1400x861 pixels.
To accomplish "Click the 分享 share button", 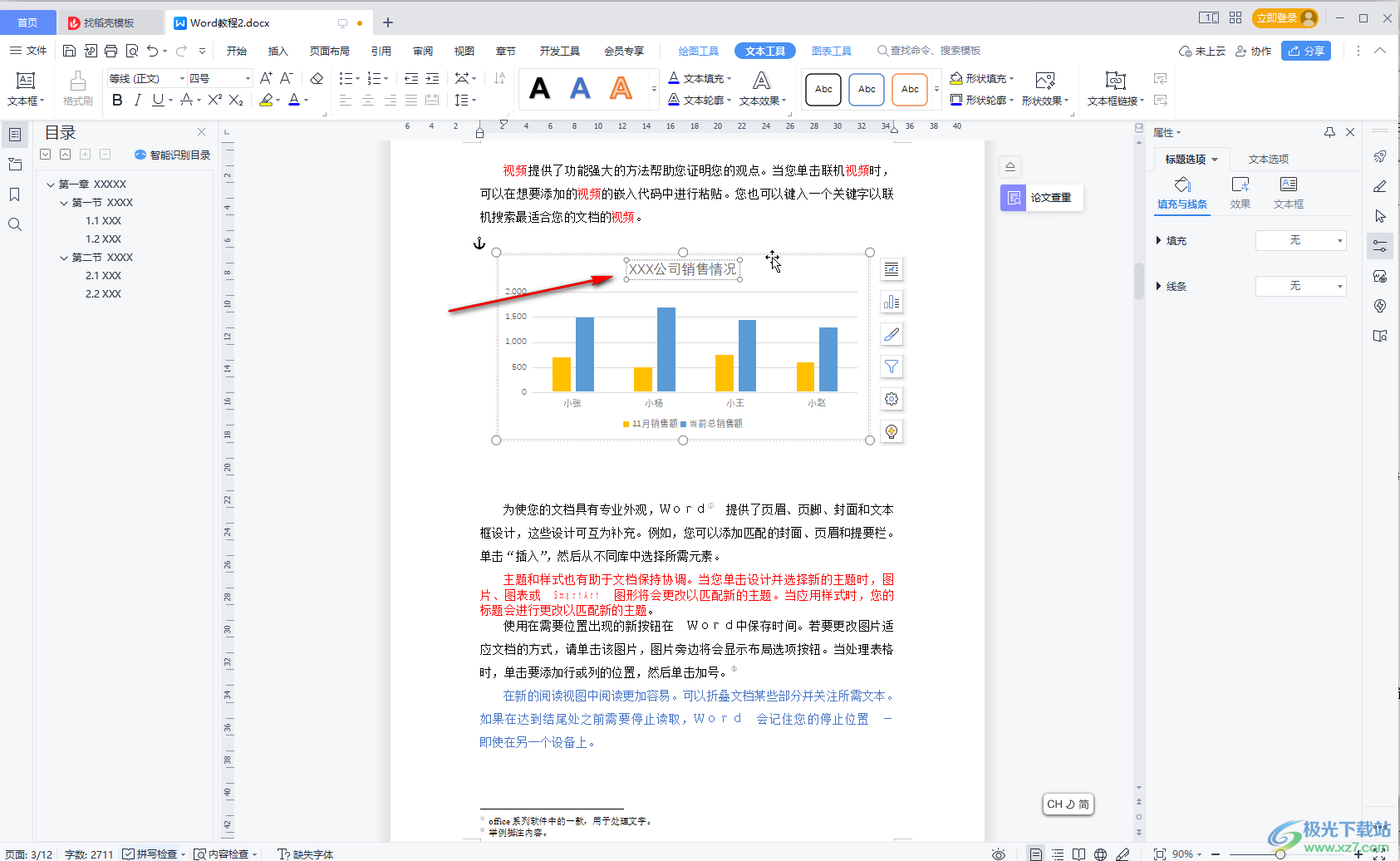I will tap(1306, 51).
